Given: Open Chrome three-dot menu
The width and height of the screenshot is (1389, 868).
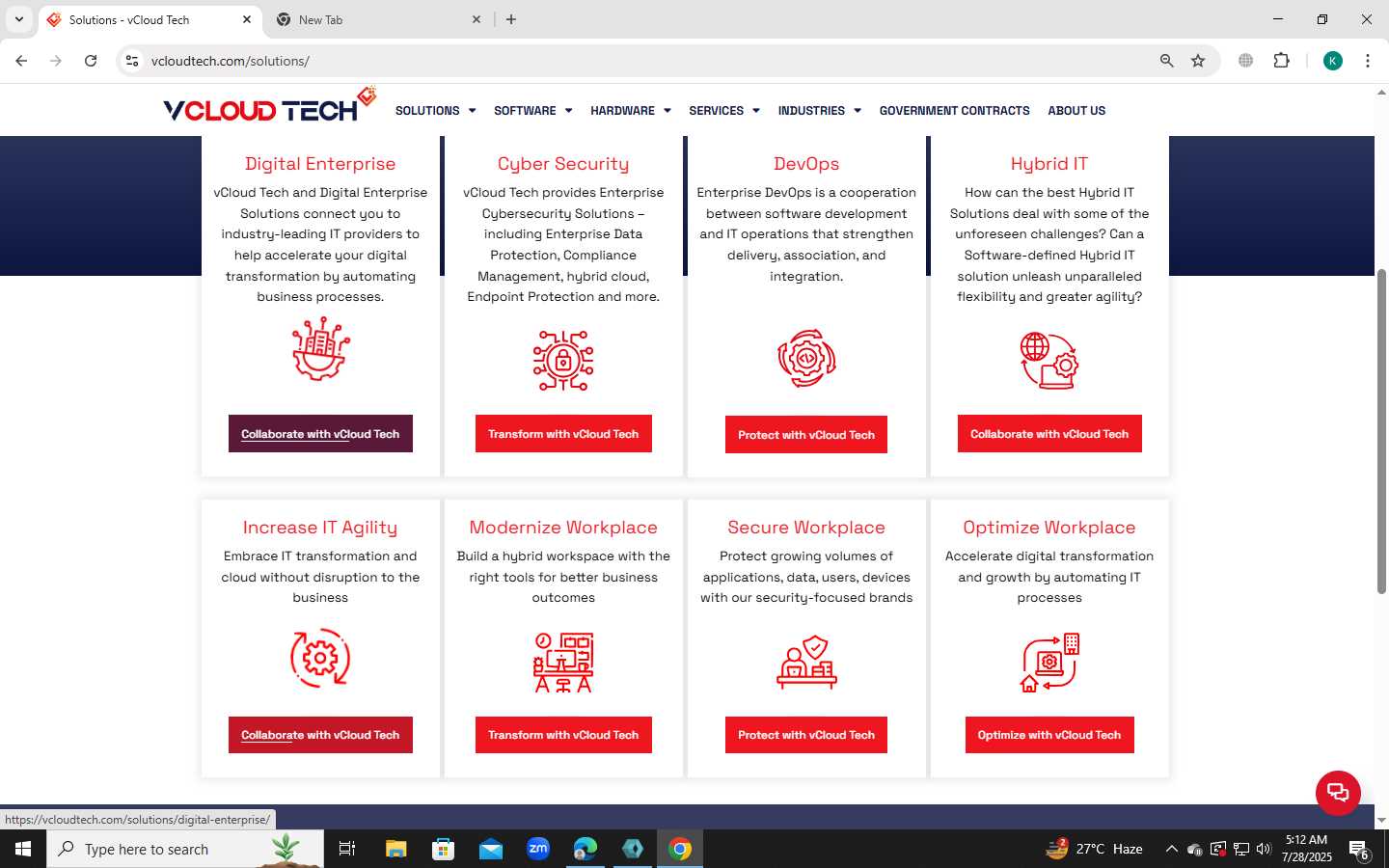Looking at the screenshot, I should (1367, 61).
